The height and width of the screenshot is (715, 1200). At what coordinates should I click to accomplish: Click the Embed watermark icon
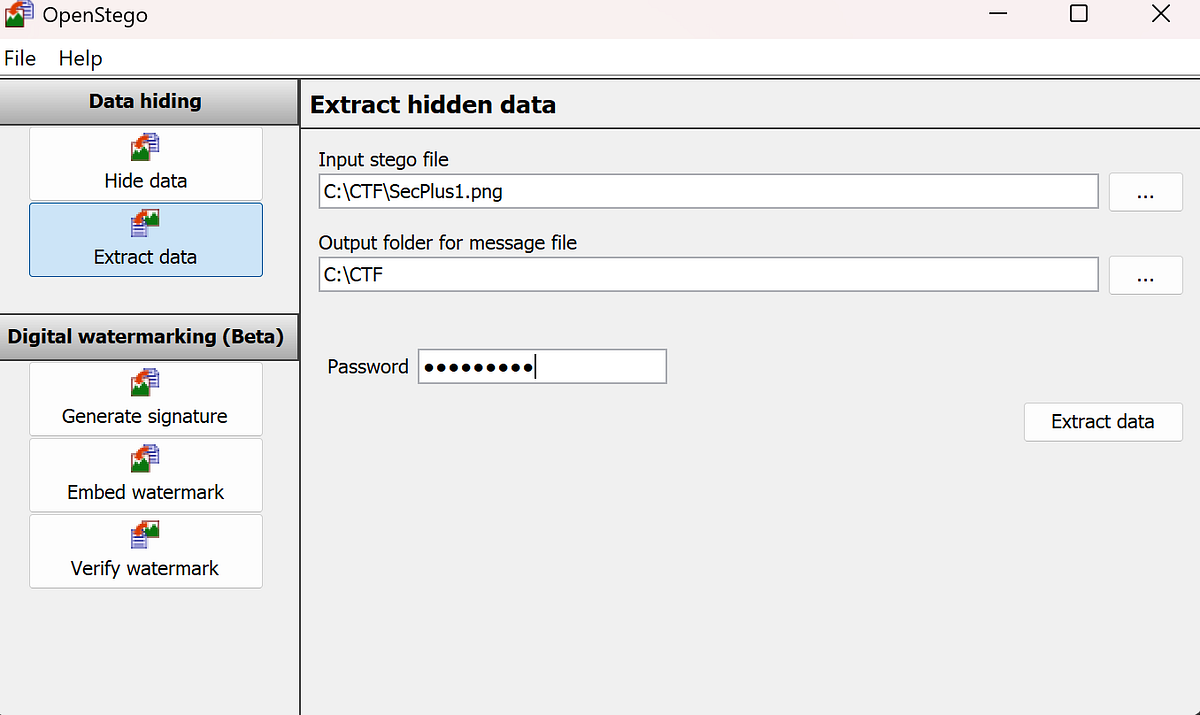[146, 459]
